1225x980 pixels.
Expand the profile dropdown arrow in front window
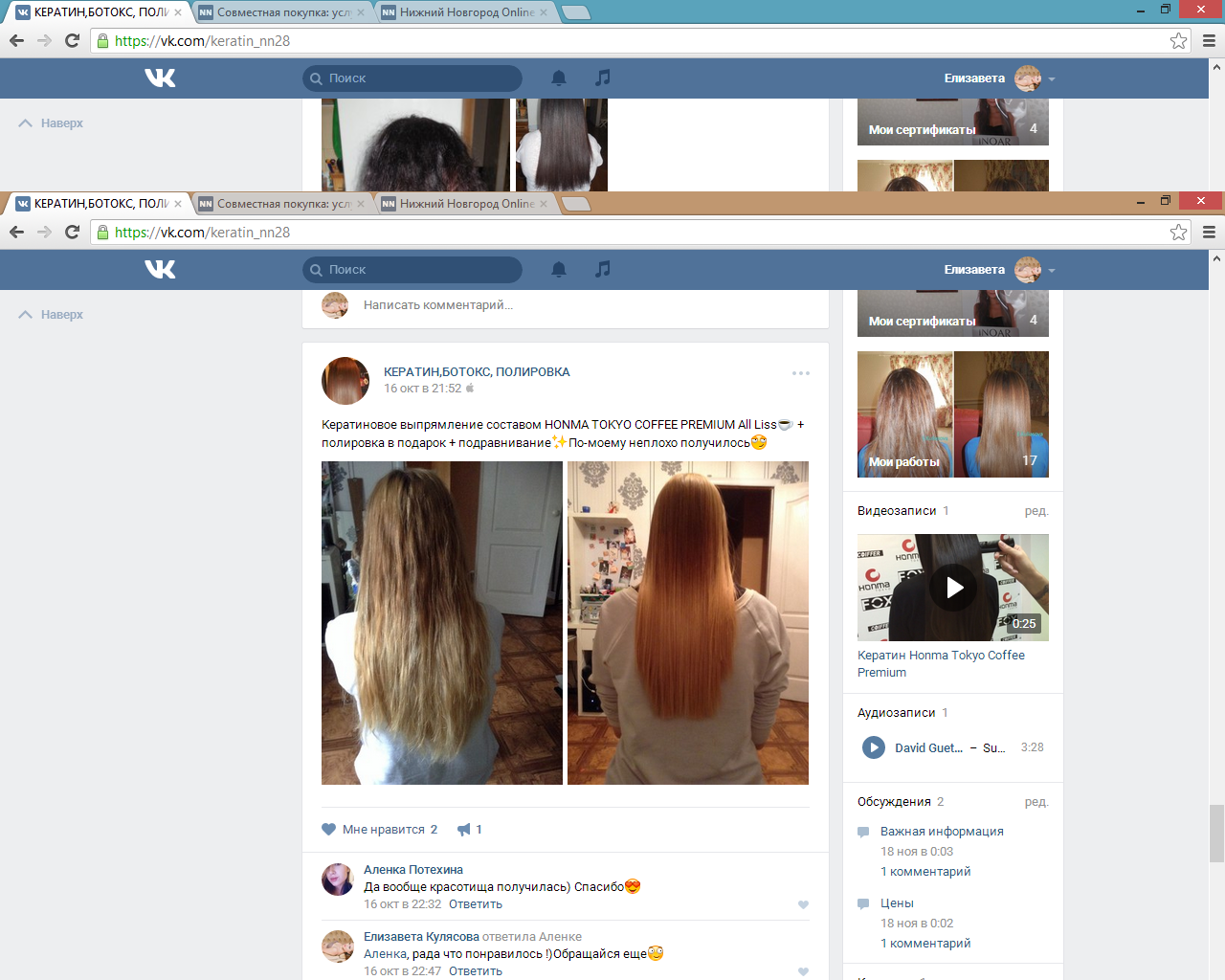point(1052,271)
